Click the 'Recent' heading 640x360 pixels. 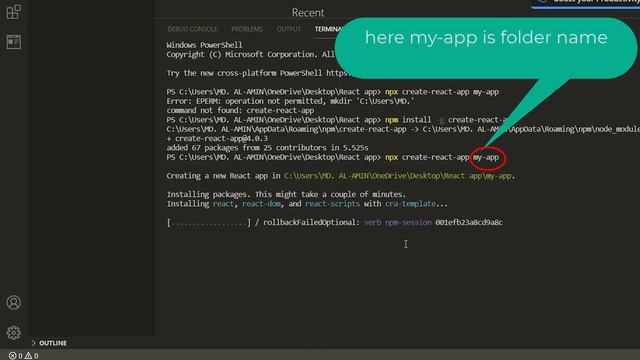pos(308,13)
